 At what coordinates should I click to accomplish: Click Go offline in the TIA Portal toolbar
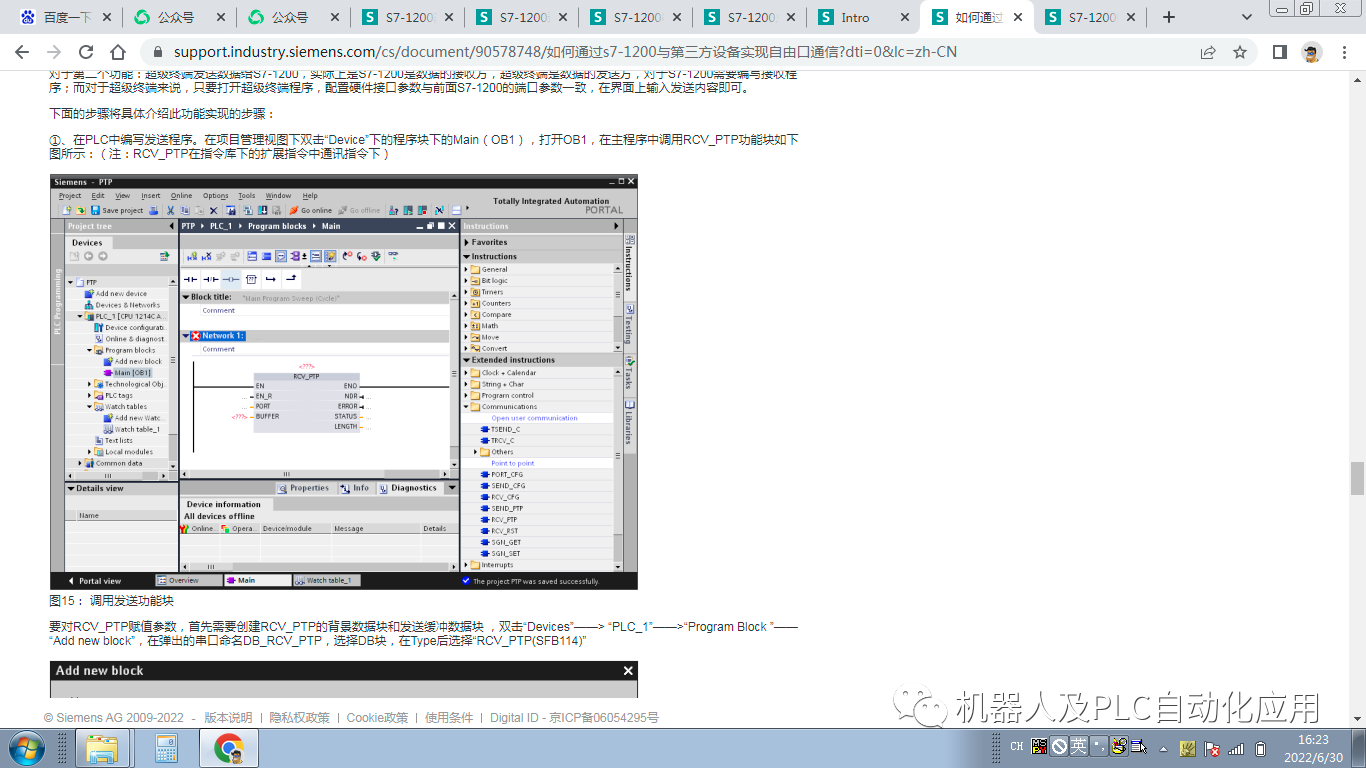pos(359,211)
